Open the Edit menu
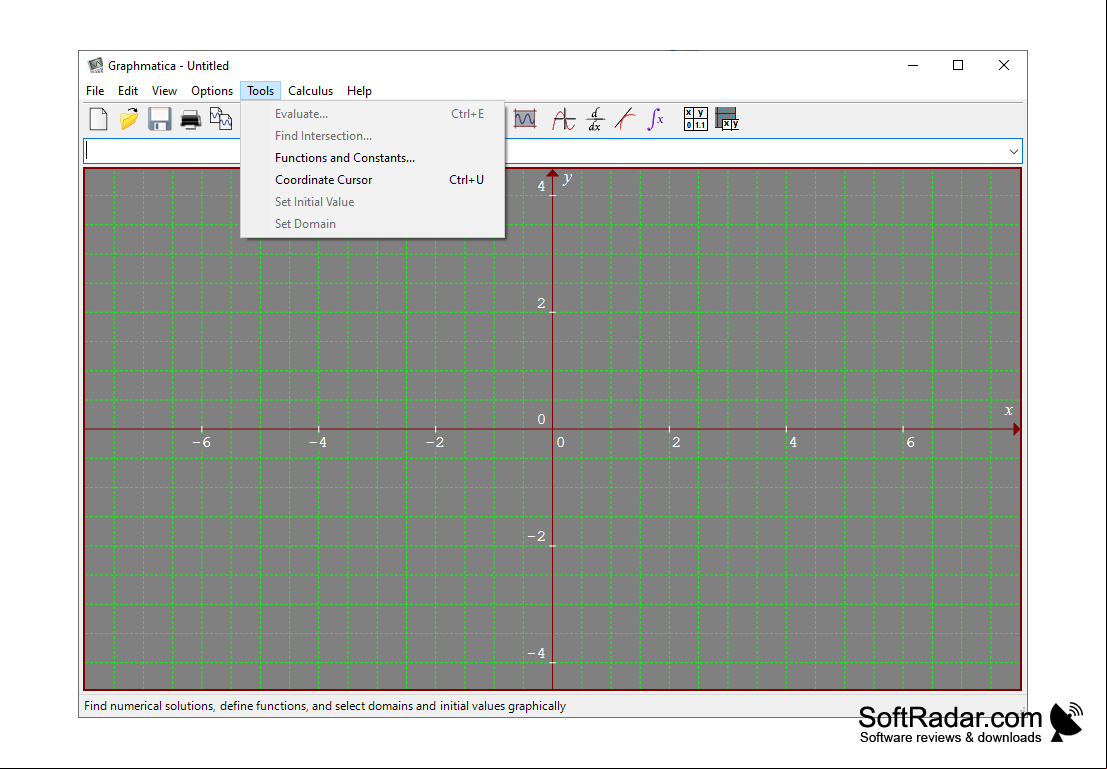1107x769 pixels. pyautogui.click(x=128, y=90)
